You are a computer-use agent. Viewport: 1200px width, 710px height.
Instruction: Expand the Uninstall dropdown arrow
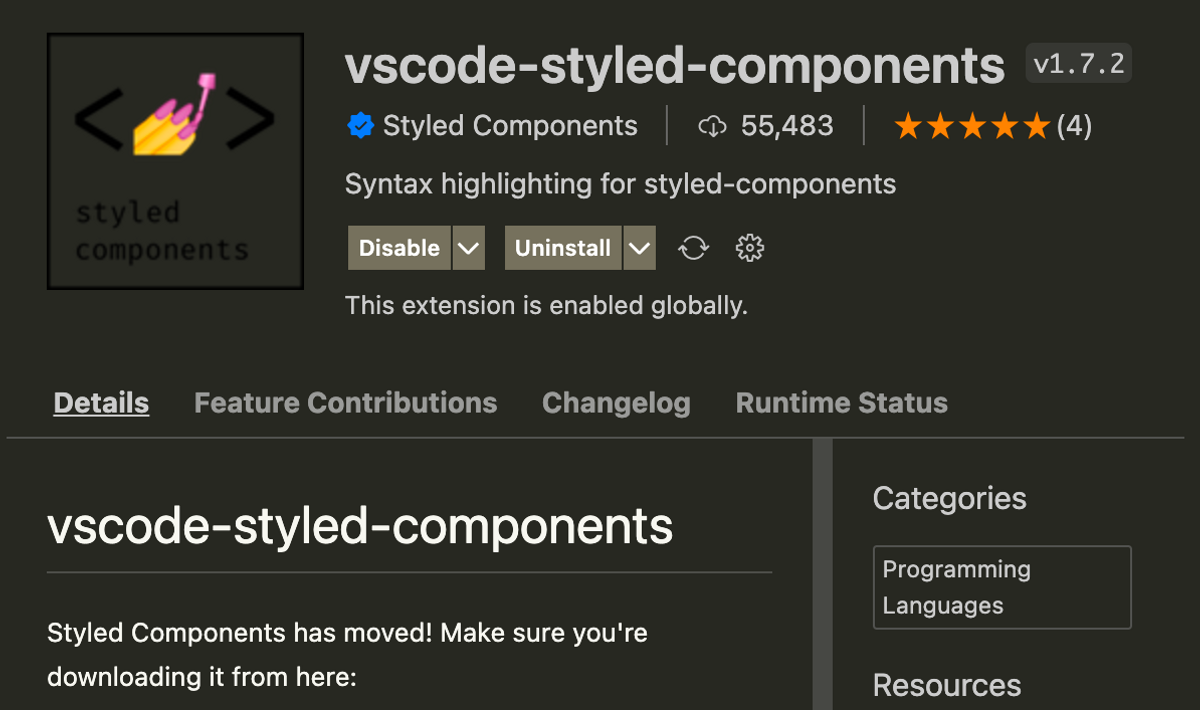640,248
